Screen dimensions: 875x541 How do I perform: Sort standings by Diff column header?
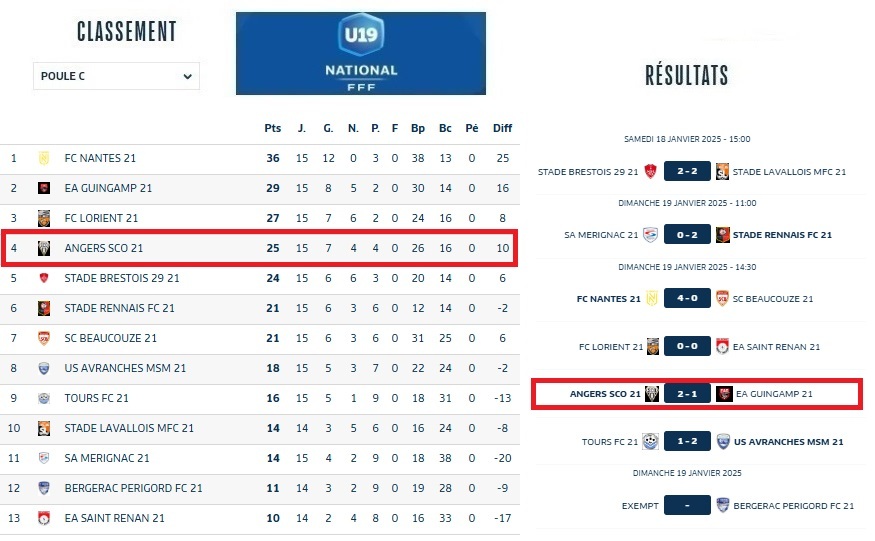click(x=502, y=128)
